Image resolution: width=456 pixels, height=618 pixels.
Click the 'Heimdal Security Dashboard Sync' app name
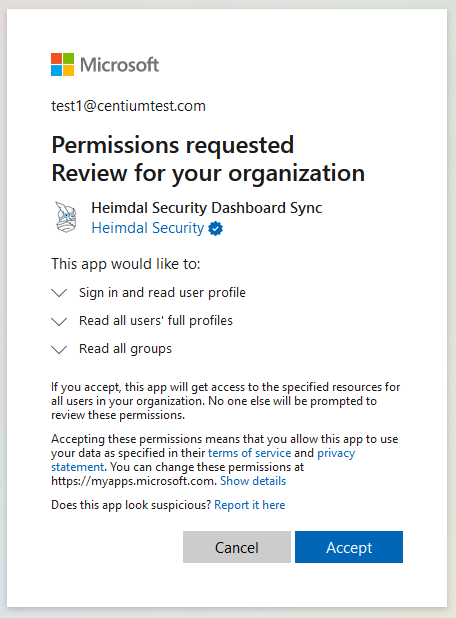[207, 208]
